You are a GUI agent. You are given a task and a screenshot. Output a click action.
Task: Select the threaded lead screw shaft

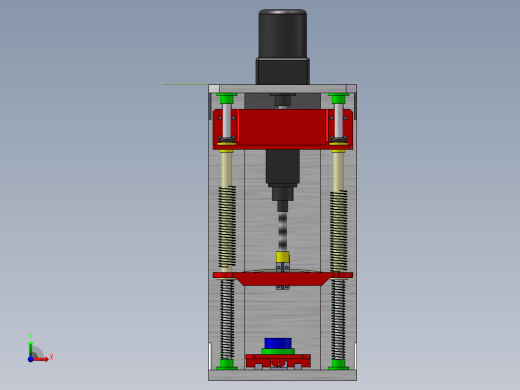click(282, 232)
